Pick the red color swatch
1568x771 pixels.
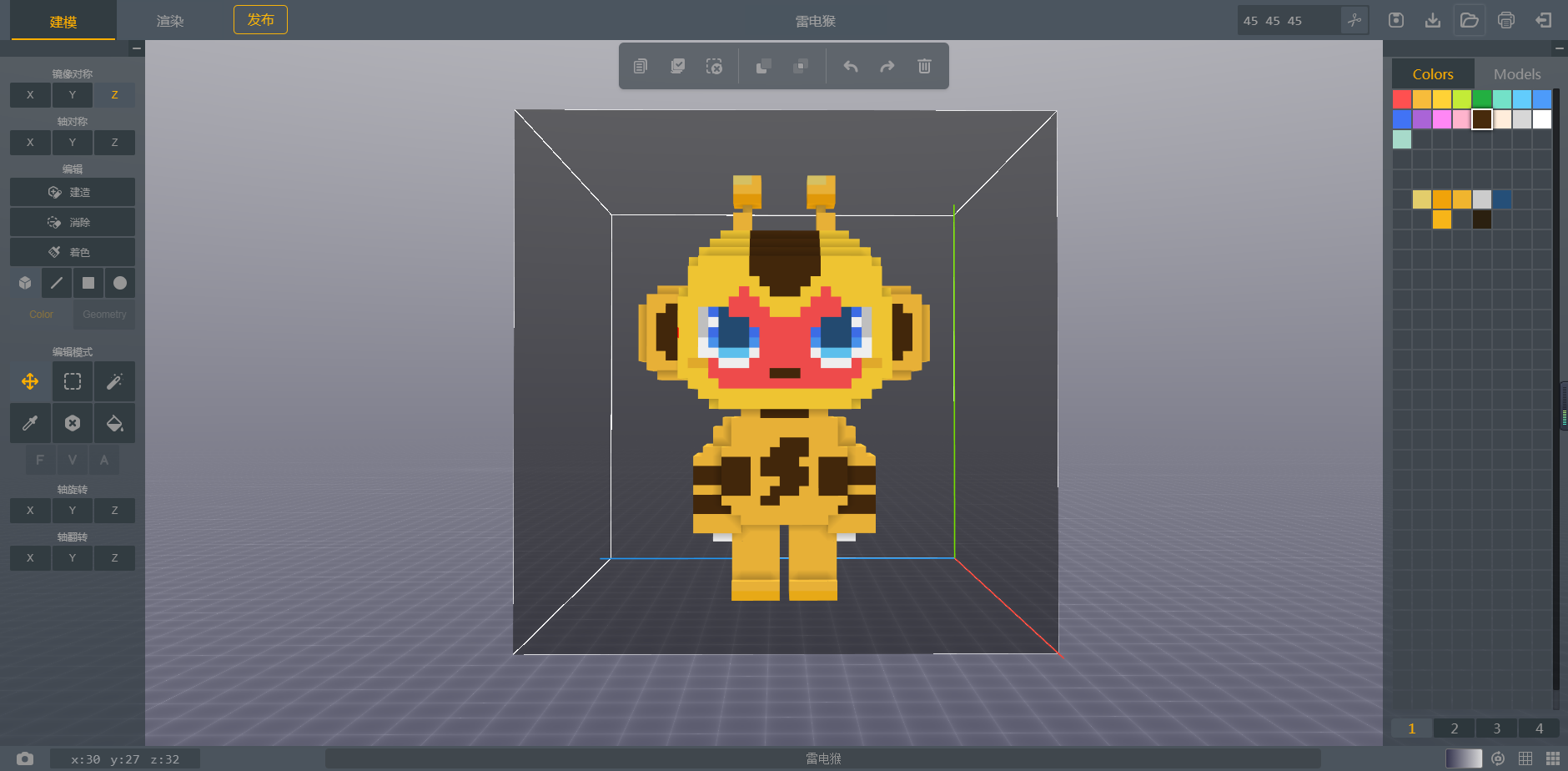coord(1402,99)
